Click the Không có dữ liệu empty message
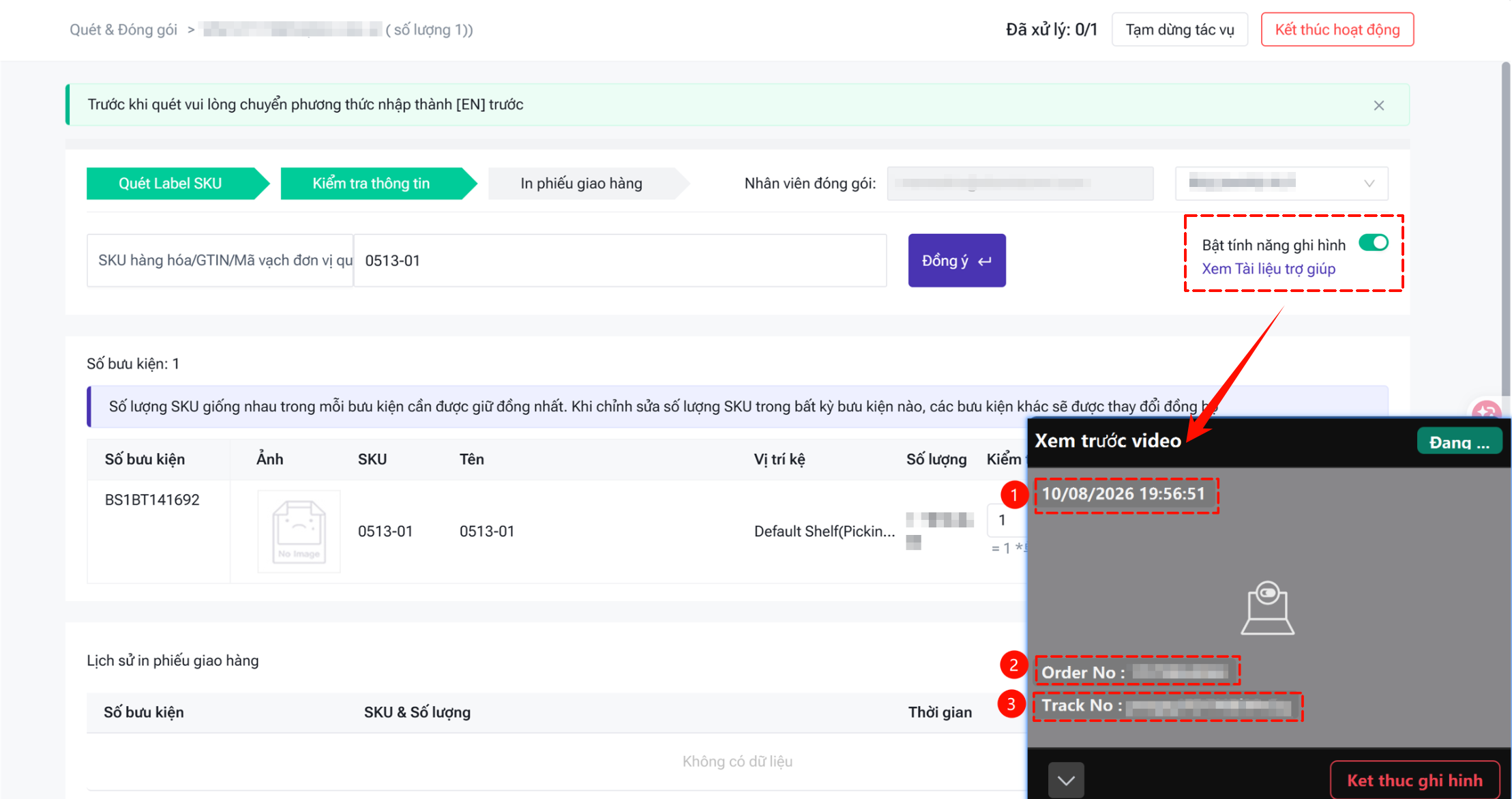 click(737, 761)
